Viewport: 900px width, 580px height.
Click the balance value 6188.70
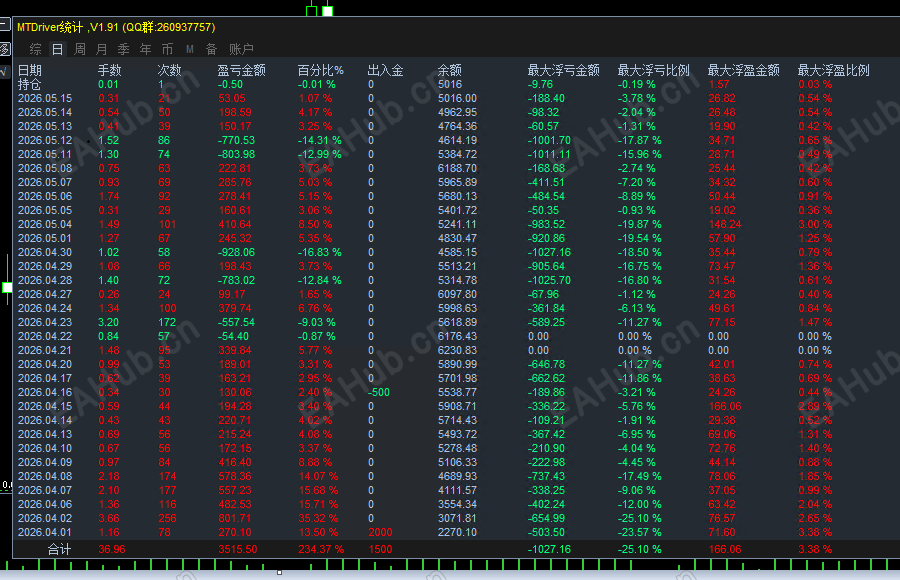click(457, 168)
